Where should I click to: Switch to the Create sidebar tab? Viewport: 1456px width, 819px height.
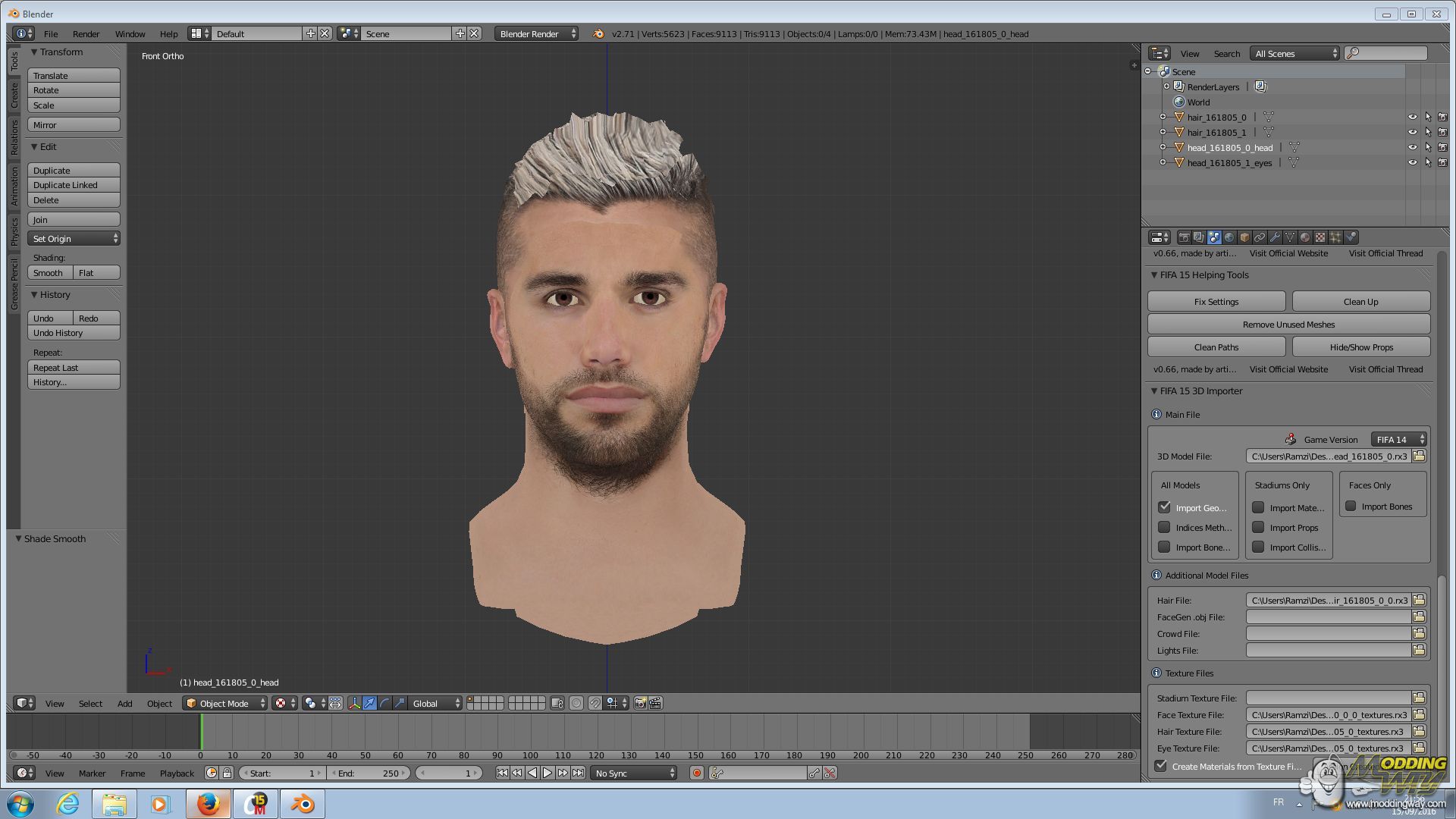(14, 96)
